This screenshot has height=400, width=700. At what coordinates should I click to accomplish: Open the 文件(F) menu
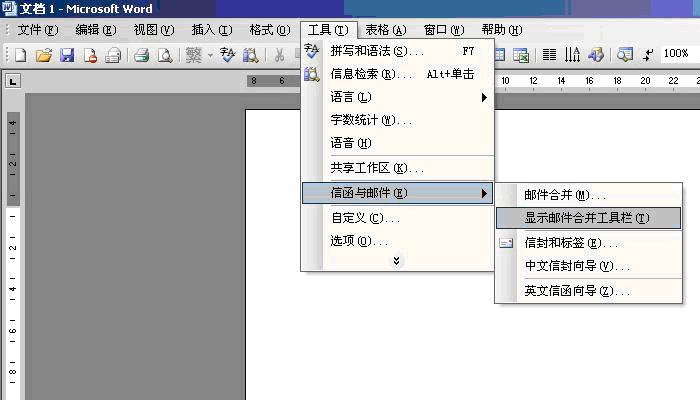38,30
